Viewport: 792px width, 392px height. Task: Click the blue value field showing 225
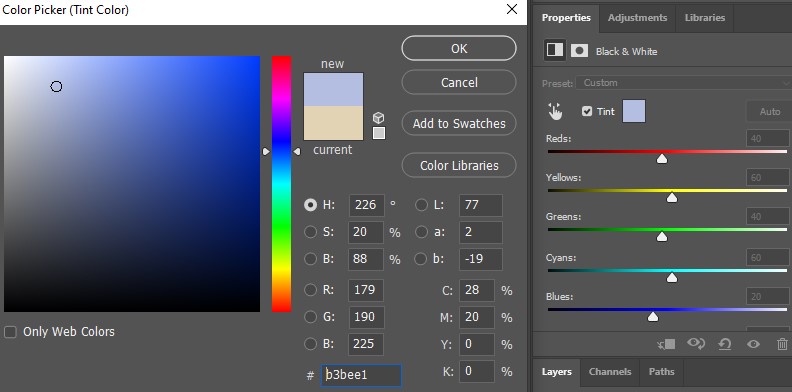tap(366, 344)
